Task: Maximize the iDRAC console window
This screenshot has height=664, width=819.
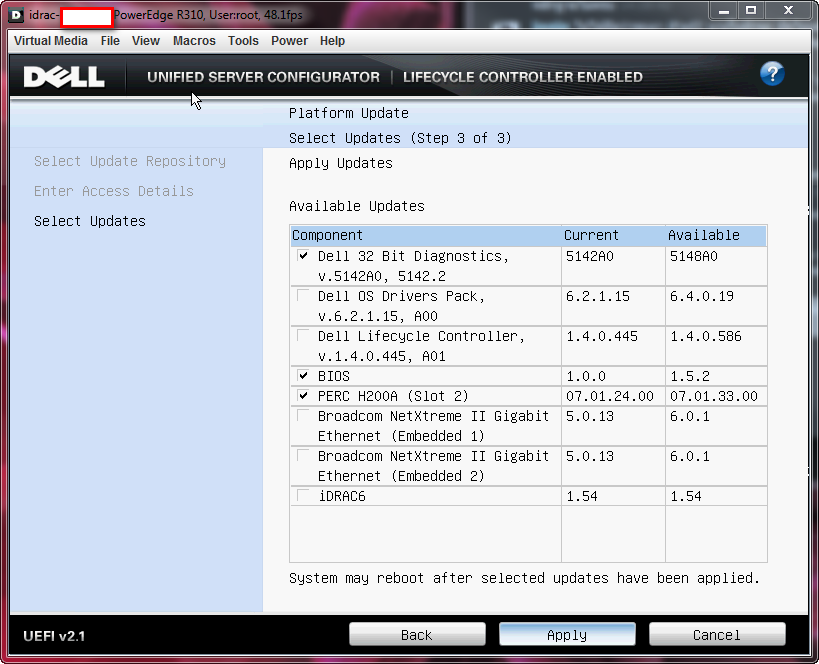Action: click(751, 10)
